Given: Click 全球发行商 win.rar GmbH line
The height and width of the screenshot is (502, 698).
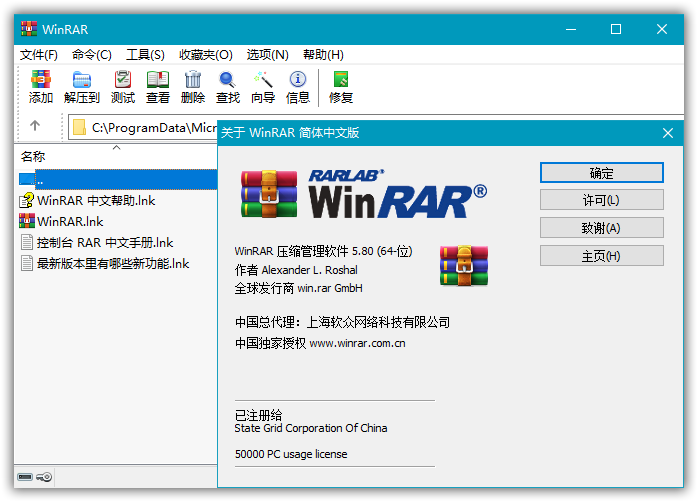Looking at the screenshot, I should [x=299, y=288].
